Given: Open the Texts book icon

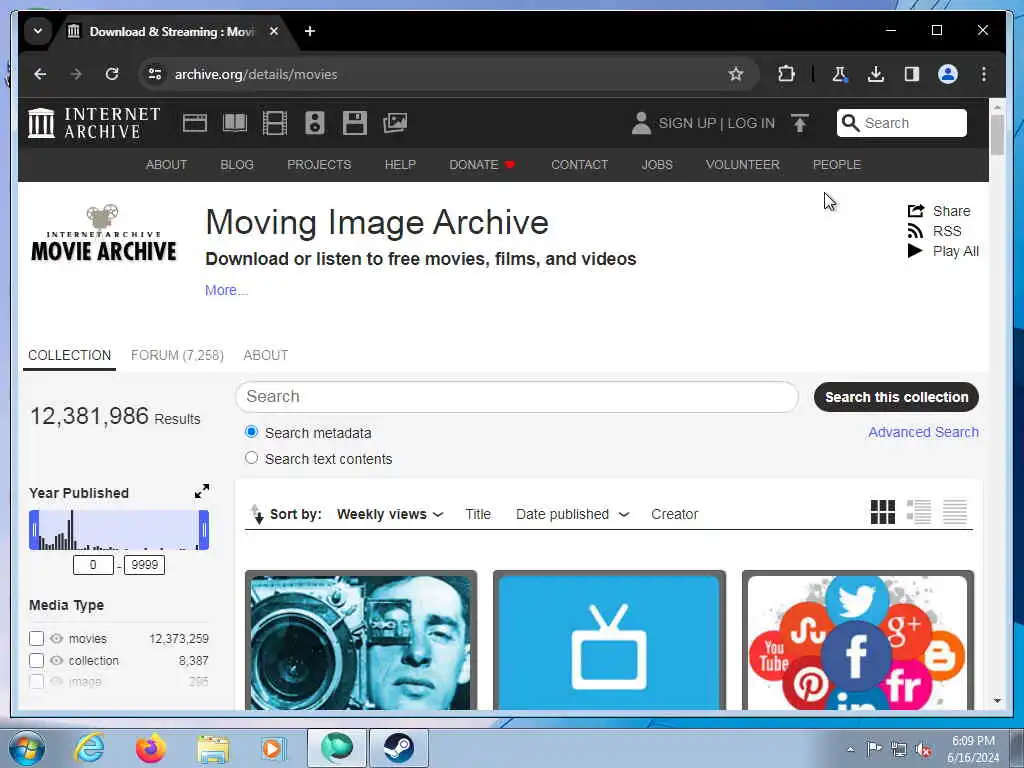Looking at the screenshot, I should (x=234, y=123).
